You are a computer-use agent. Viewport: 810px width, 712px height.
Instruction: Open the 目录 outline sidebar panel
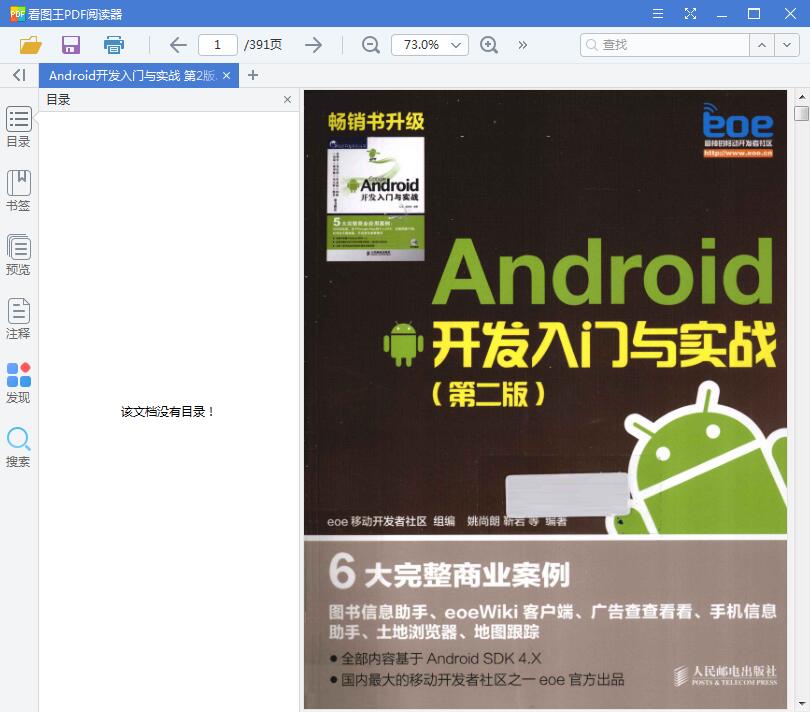pos(19,127)
